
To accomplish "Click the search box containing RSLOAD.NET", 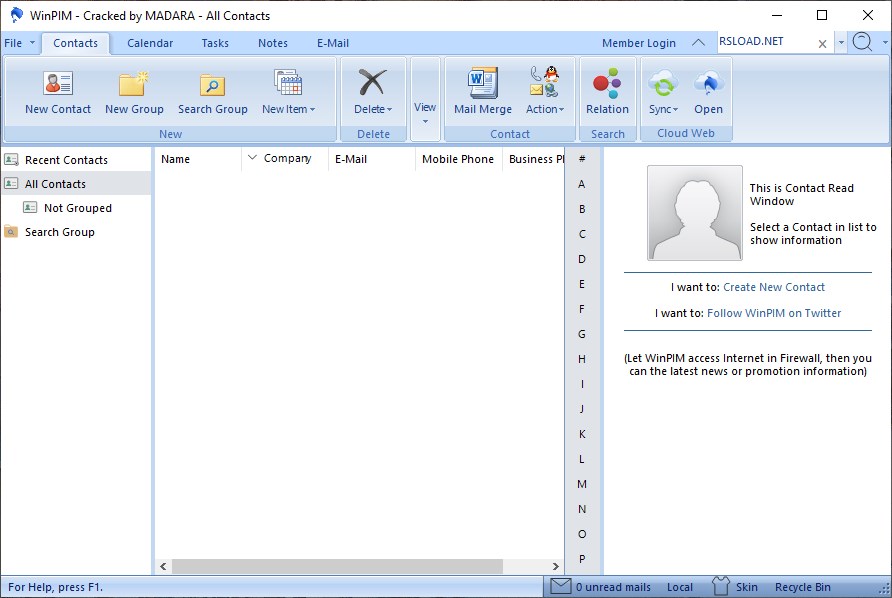I will 765,42.
